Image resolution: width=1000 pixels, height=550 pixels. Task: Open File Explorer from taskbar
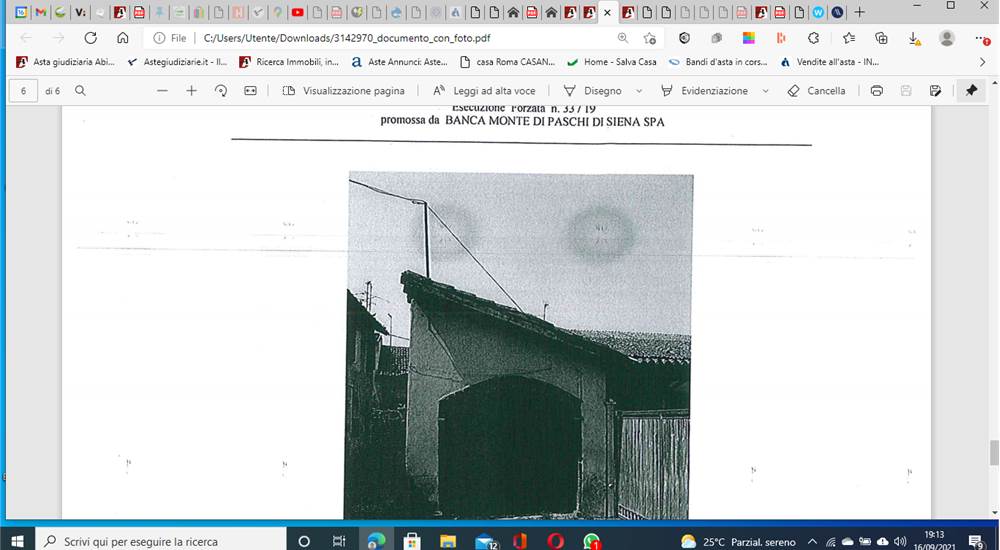click(x=448, y=541)
